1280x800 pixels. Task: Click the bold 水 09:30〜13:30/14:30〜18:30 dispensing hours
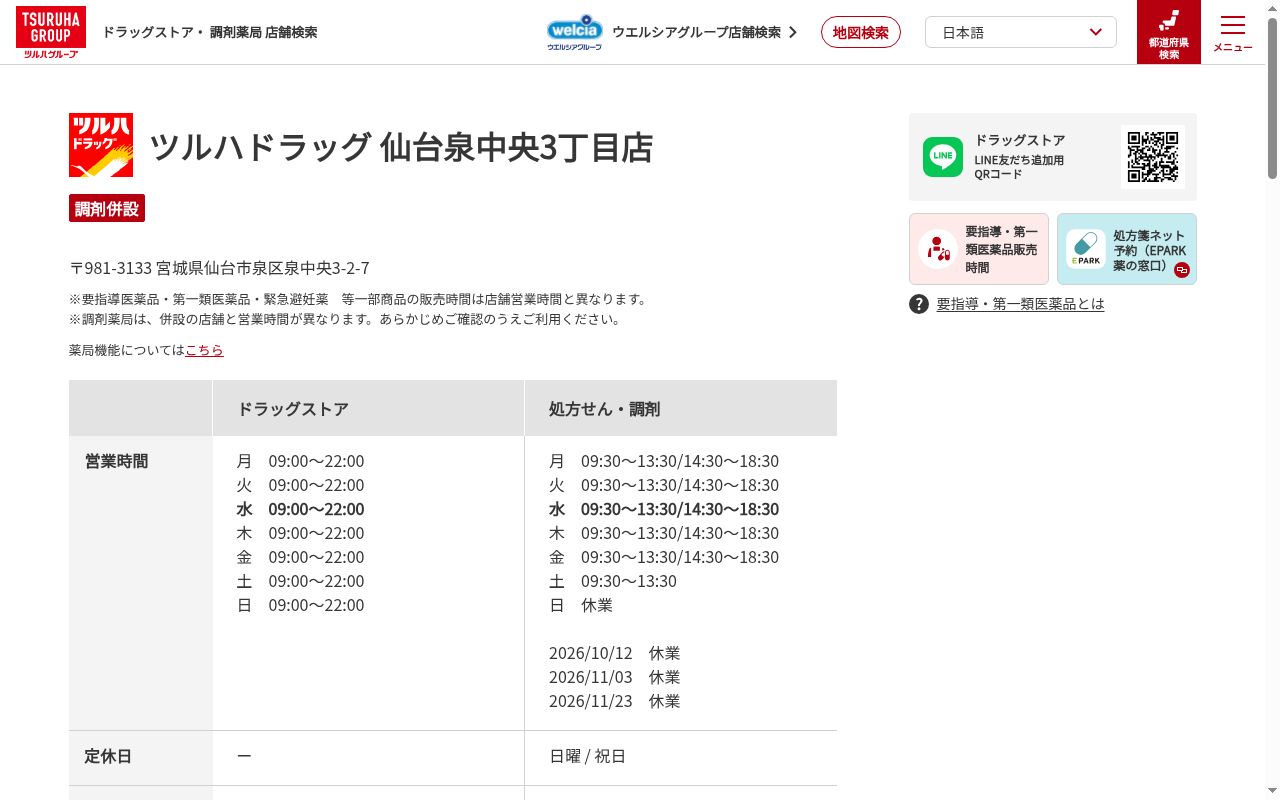[x=664, y=509]
